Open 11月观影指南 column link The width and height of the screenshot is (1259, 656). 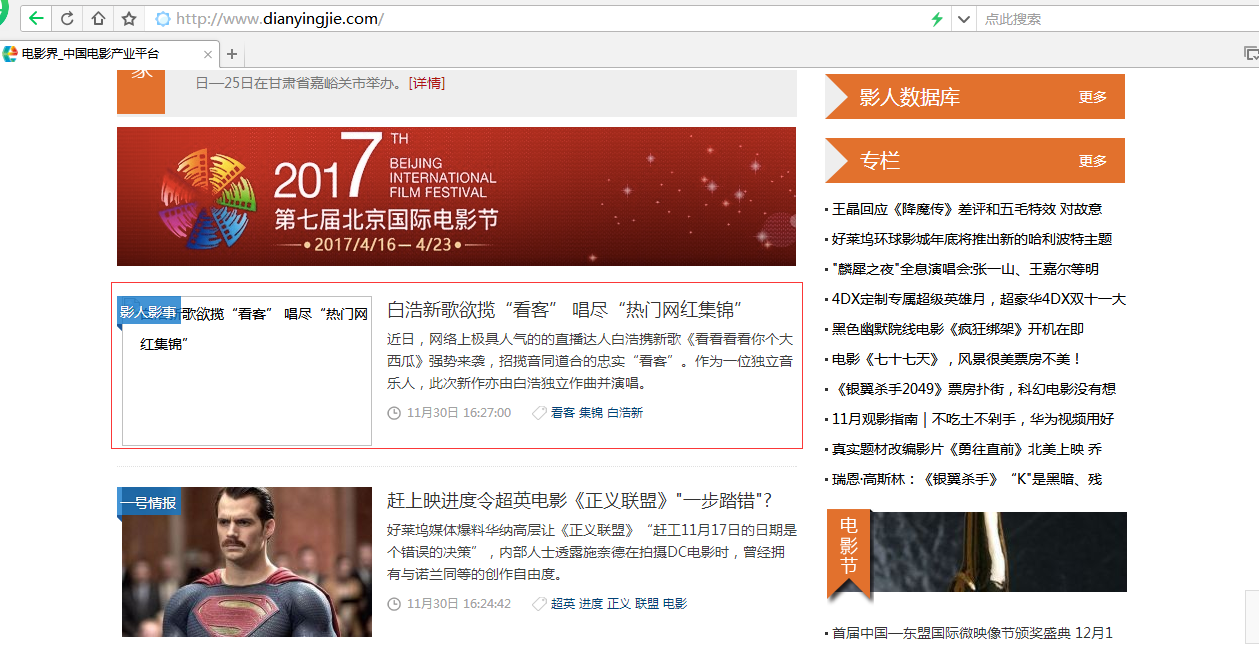(973, 419)
